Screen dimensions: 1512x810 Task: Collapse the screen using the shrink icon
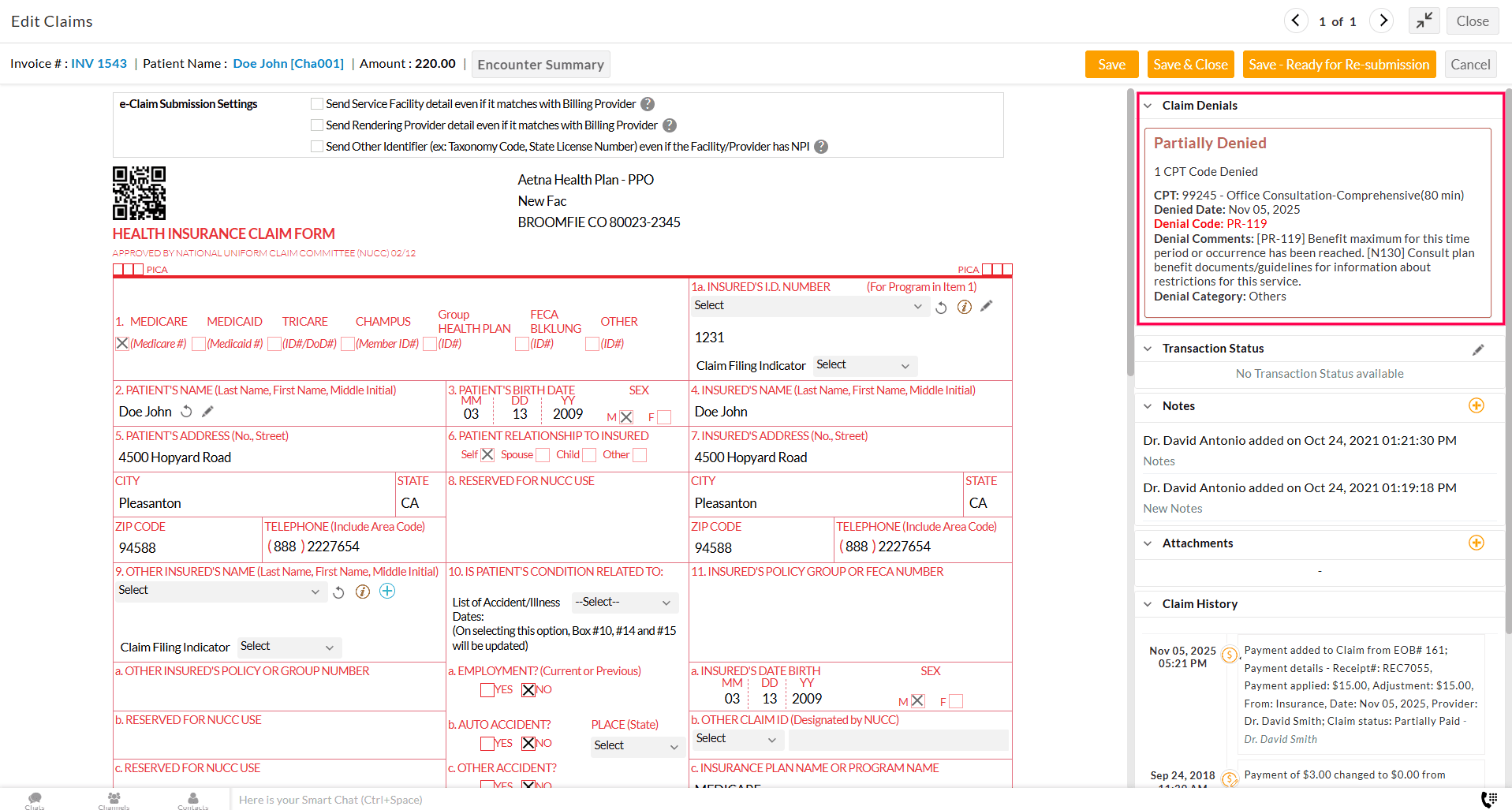(1424, 21)
